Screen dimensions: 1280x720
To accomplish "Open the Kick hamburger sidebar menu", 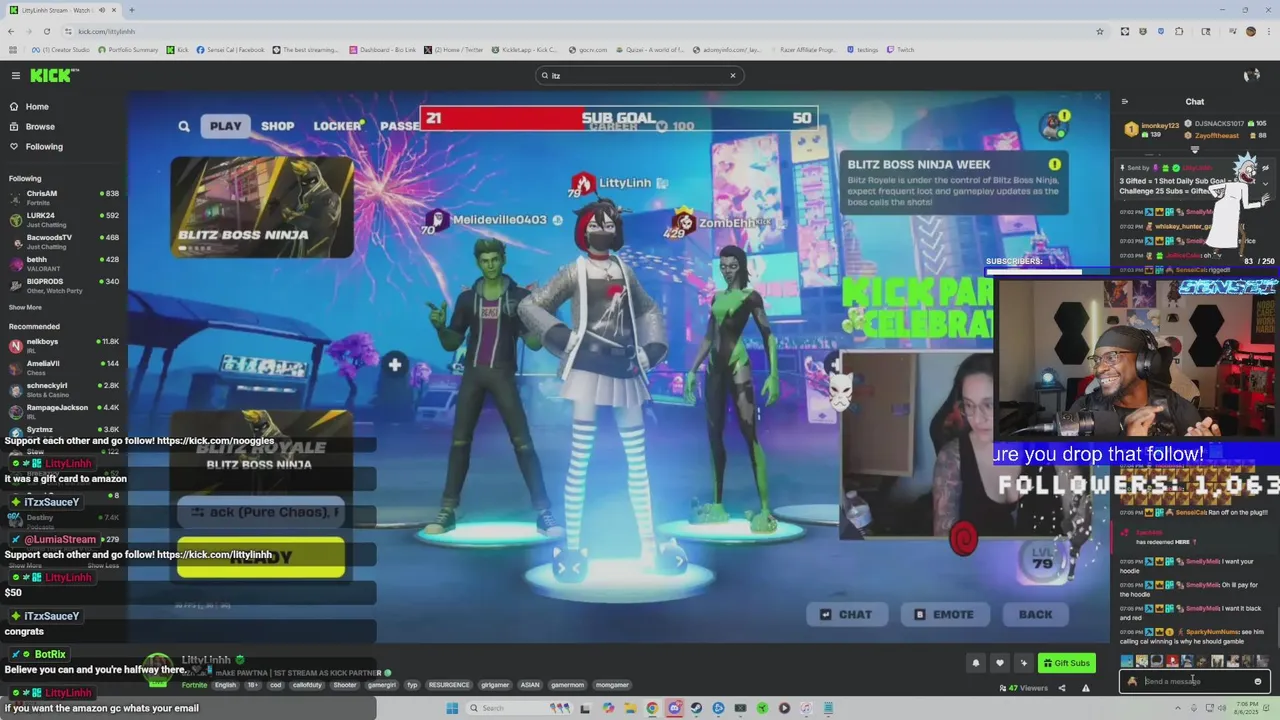I will pos(15,75).
